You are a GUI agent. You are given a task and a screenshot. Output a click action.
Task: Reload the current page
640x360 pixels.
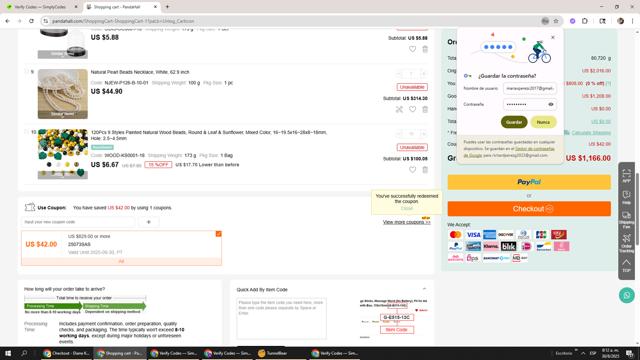point(31,21)
